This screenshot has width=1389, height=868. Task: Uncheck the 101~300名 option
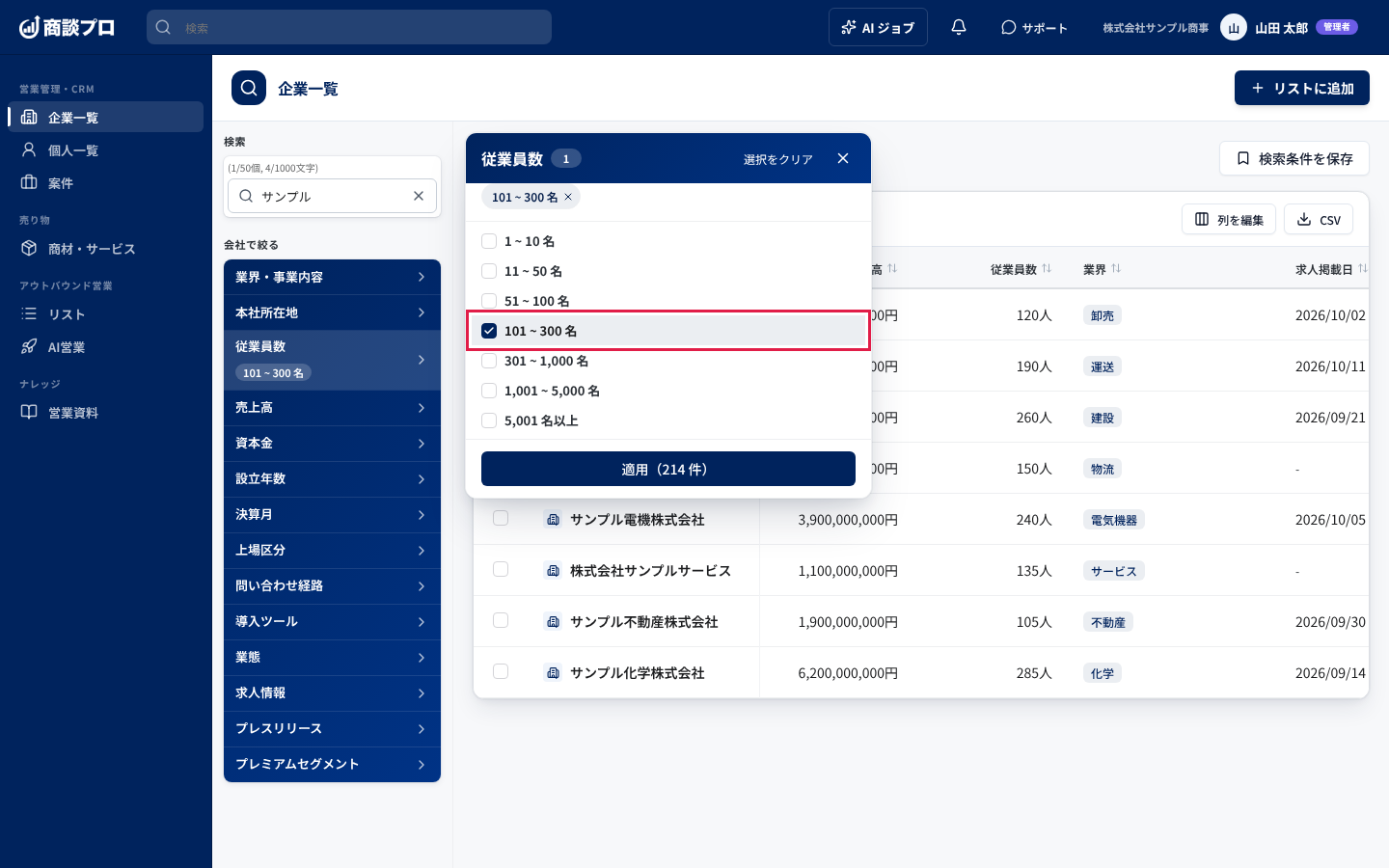(x=489, y=331)
